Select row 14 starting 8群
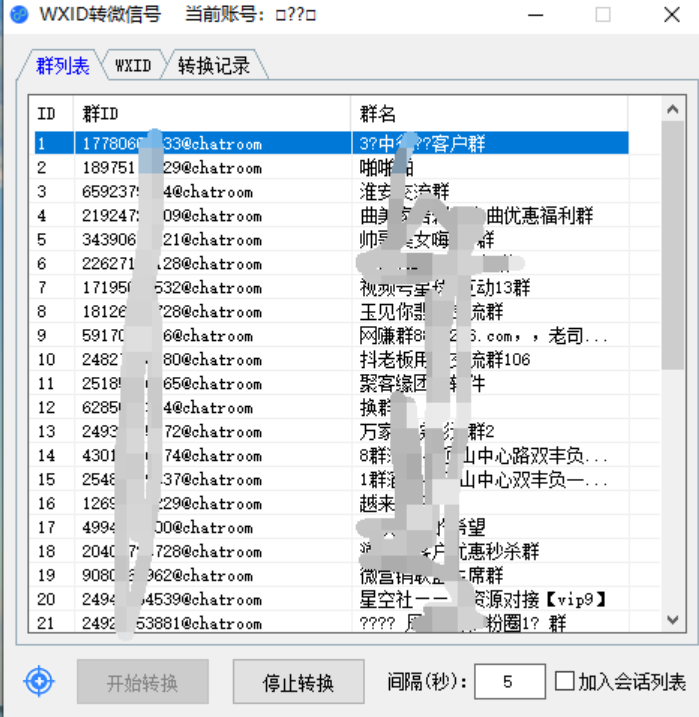Image resolution: width=699 pixels, height=717 pixels. point(331,455)
